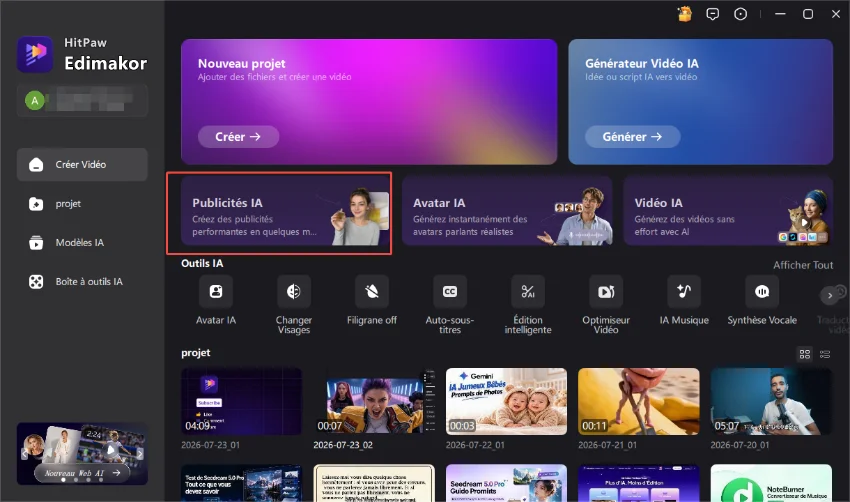Open the gift box promotion icon
The image size is (850, 502).
(685, 14)
